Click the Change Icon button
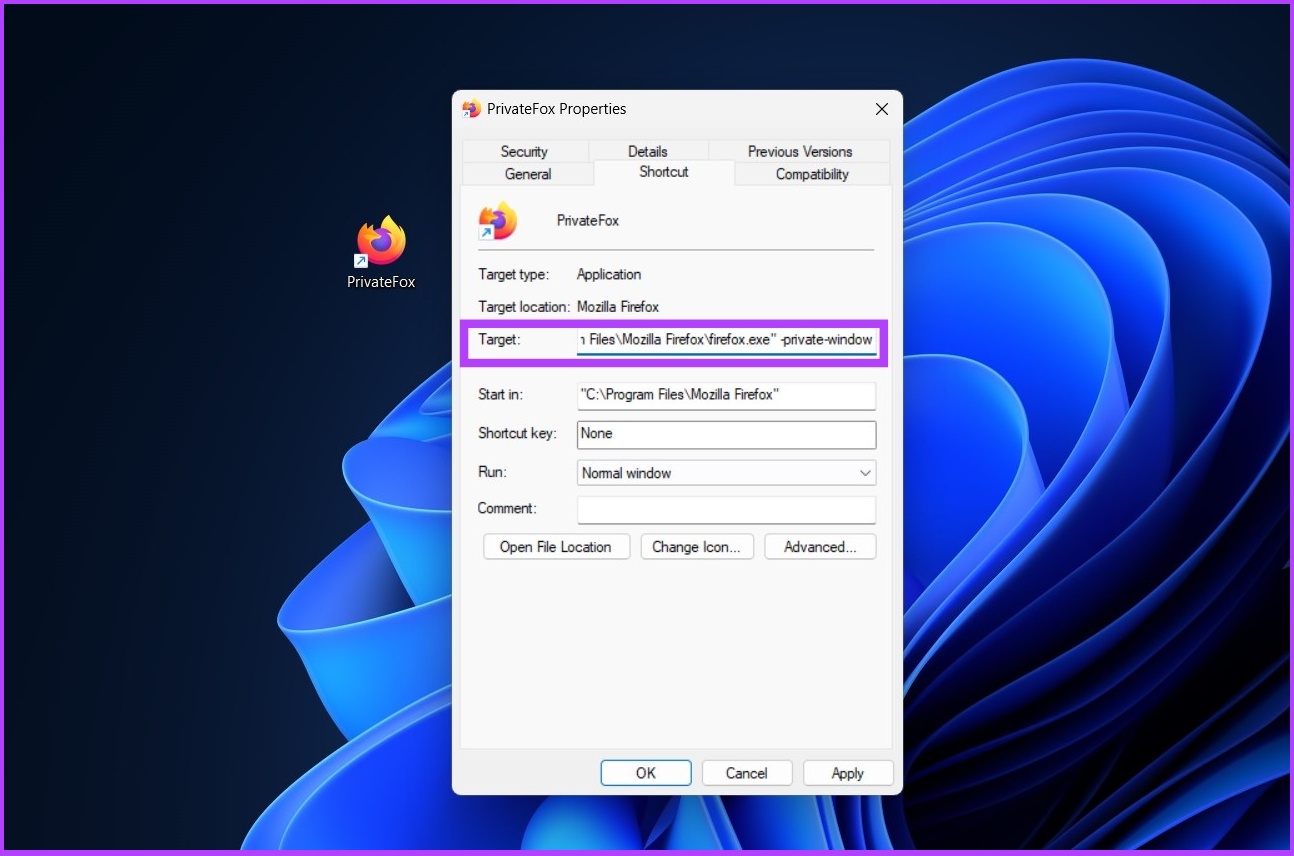The image size is (1294, 856). click(x=697, y=547)
